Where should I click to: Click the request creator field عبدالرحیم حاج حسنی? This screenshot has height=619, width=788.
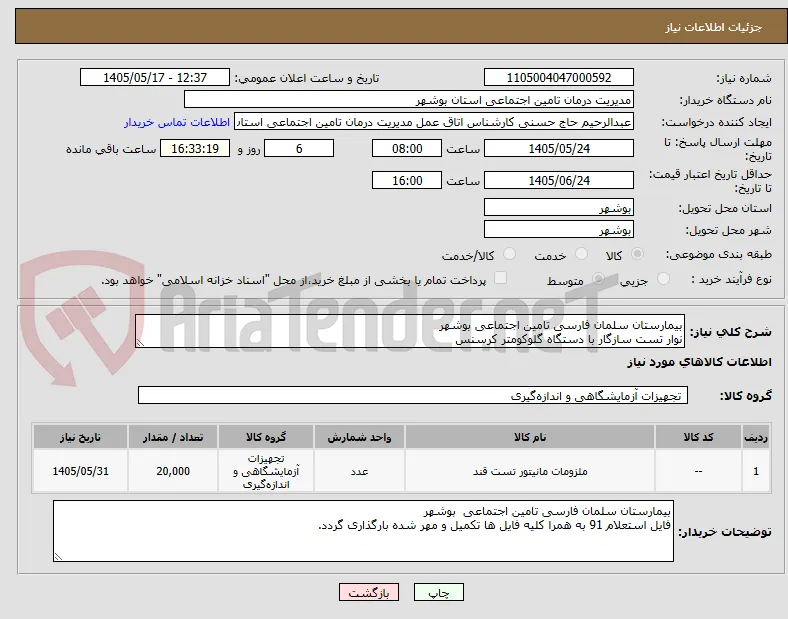coord(434,122)
